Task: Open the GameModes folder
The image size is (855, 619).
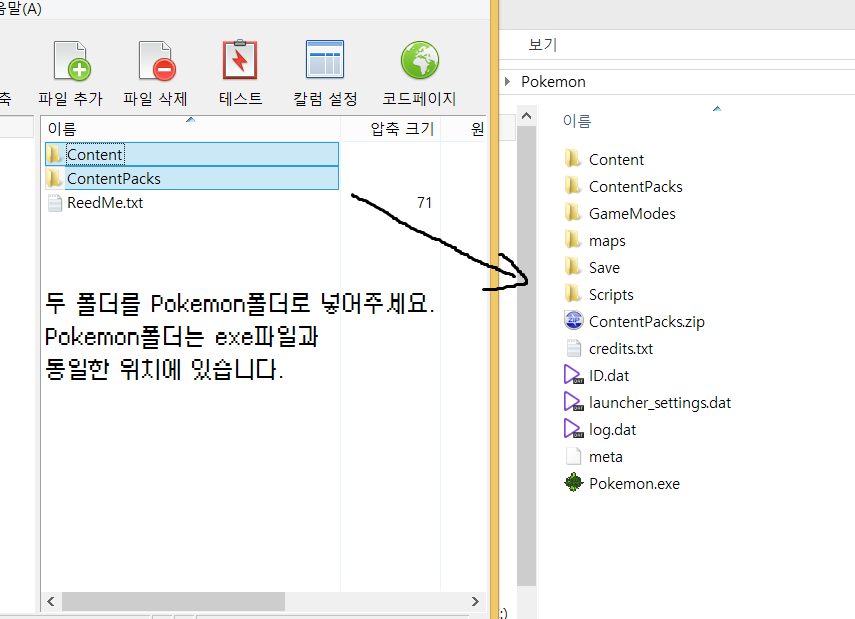Action: point(638,213)
